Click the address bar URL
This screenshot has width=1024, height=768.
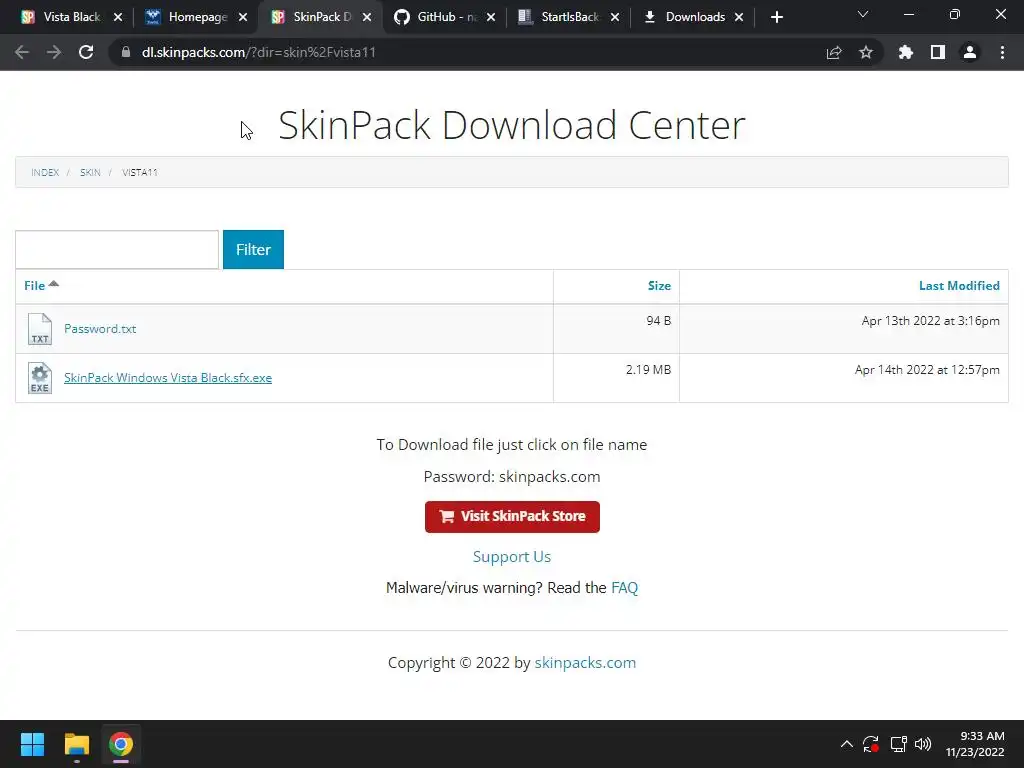pos(259,52)
